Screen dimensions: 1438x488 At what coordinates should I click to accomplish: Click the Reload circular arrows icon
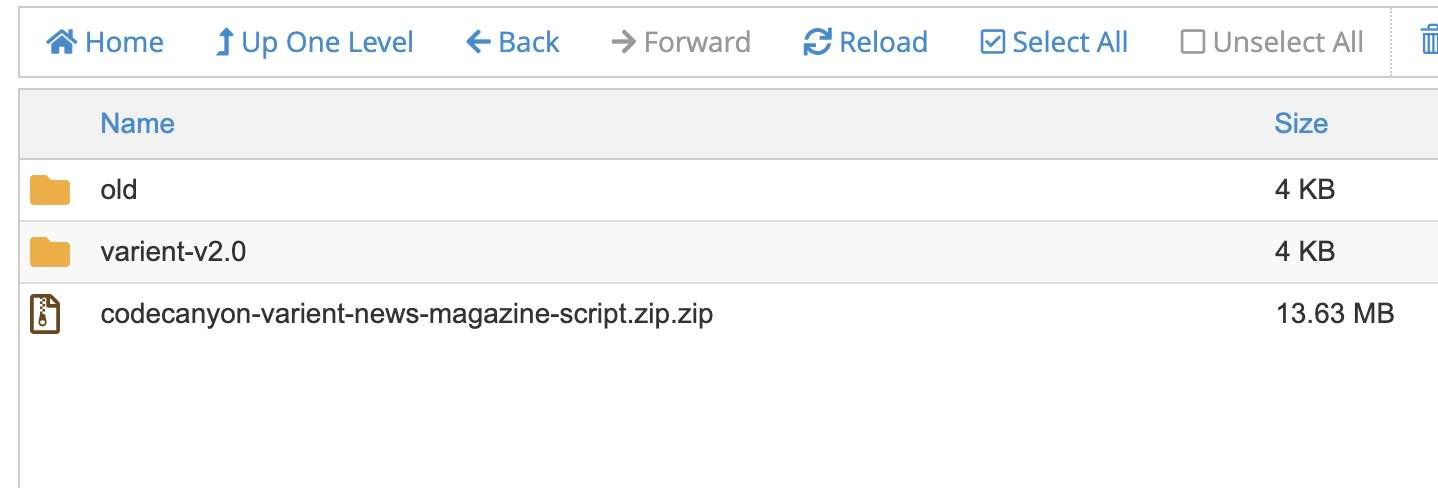pos(817,42)
